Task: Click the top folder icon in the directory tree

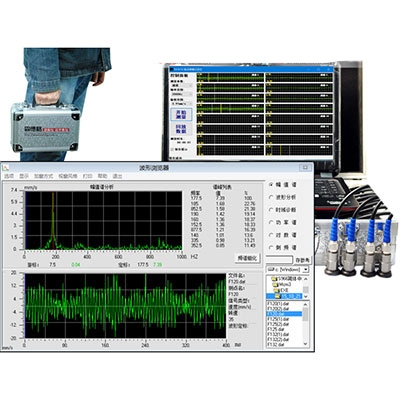Action: (x=274, y=278)
